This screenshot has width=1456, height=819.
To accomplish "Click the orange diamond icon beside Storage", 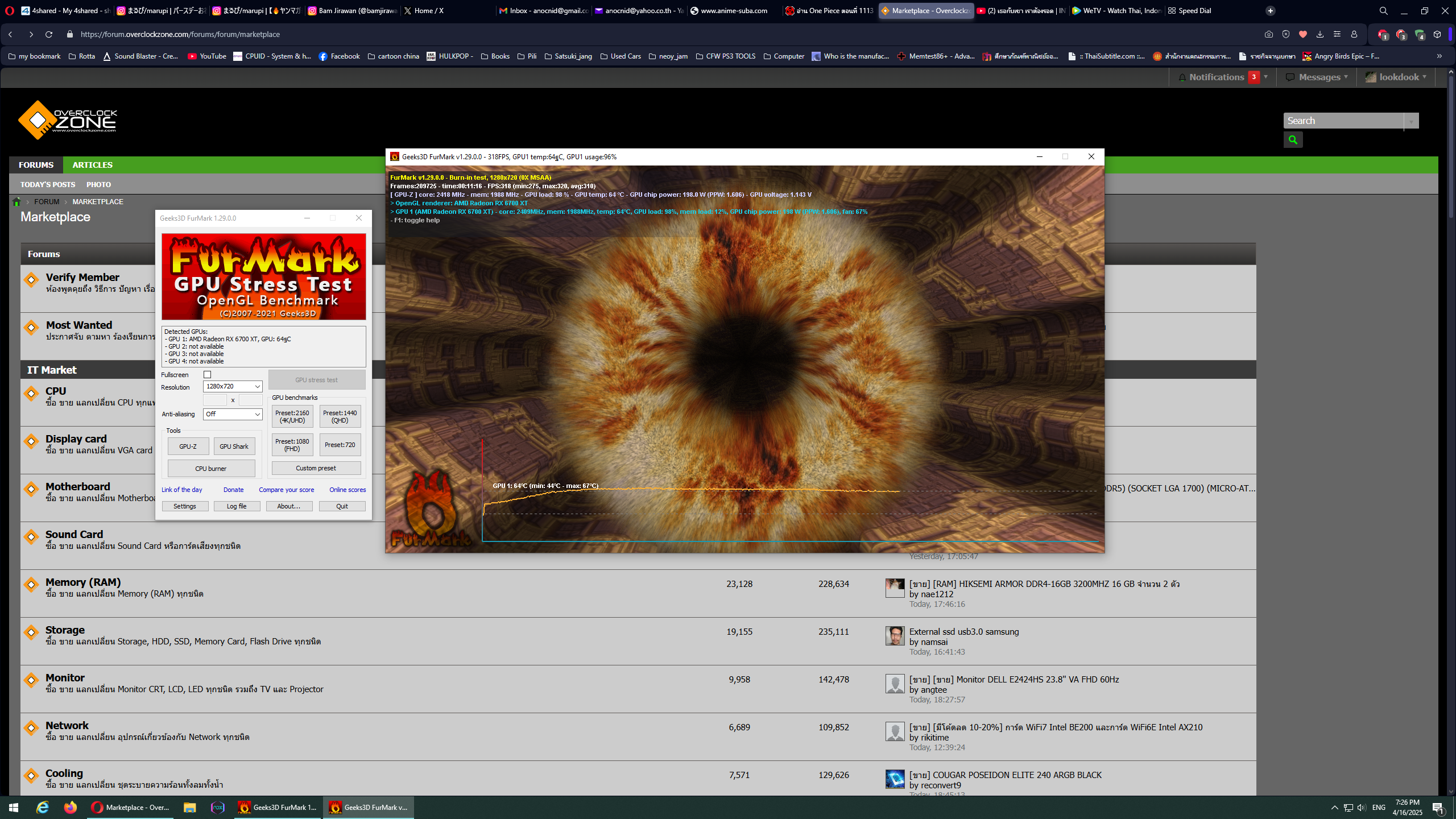I will pyautogui.click(x=31, y=632).
